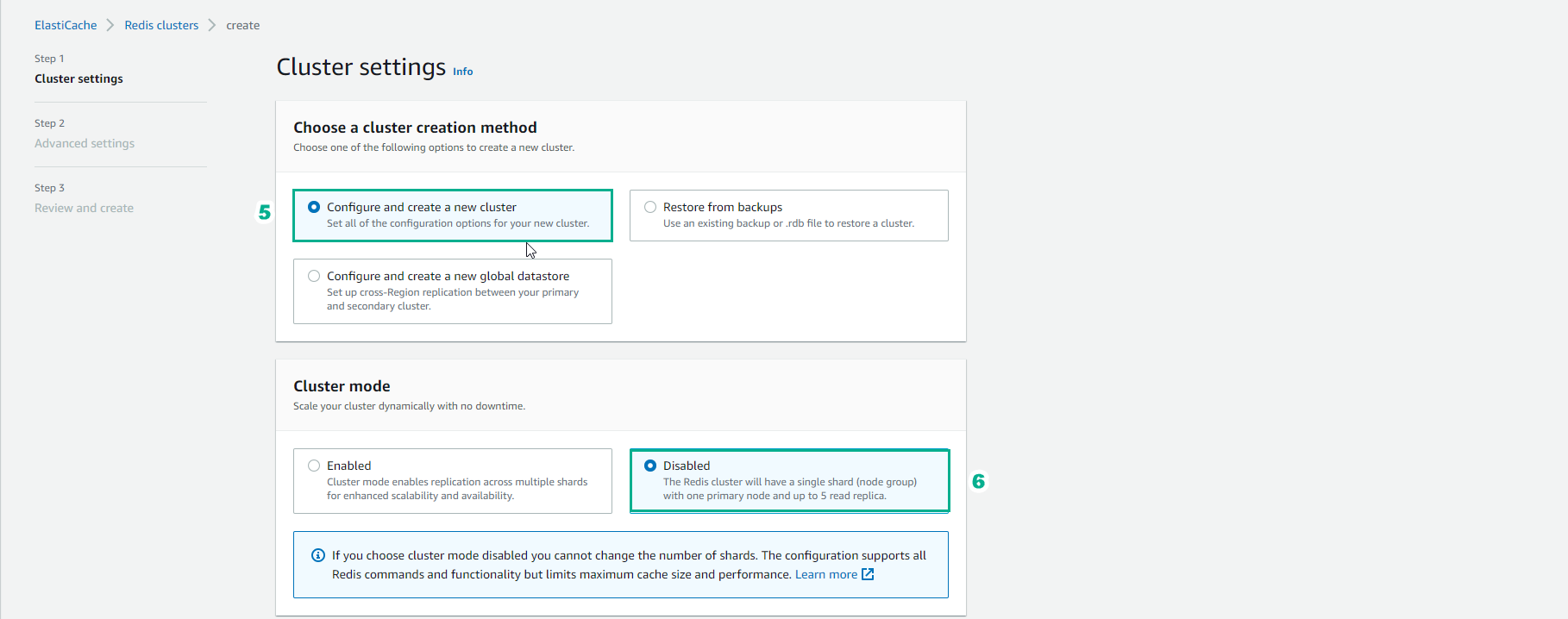The image size is (1568, 619).
Task: Select the Restore from backups radio
Action: (x=650, y=207)
